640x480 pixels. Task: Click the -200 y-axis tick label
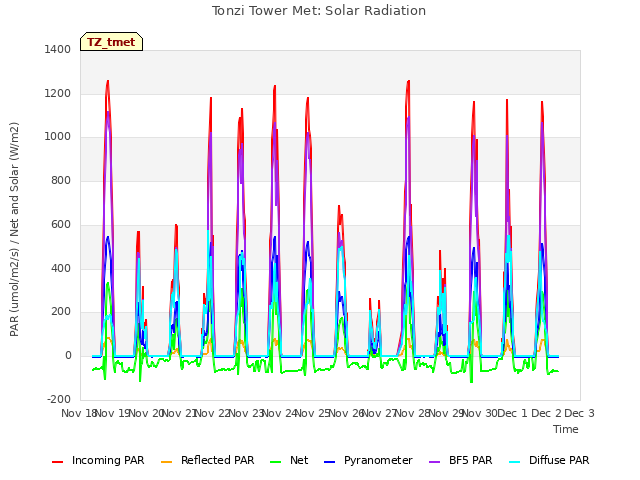59,400
